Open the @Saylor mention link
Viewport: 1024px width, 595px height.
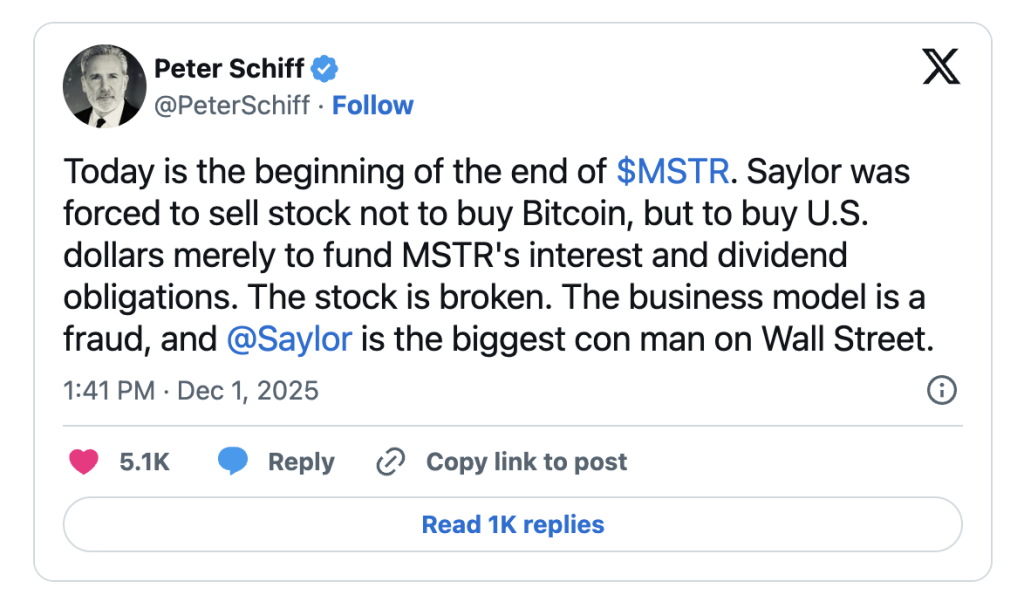pos(289,339)
